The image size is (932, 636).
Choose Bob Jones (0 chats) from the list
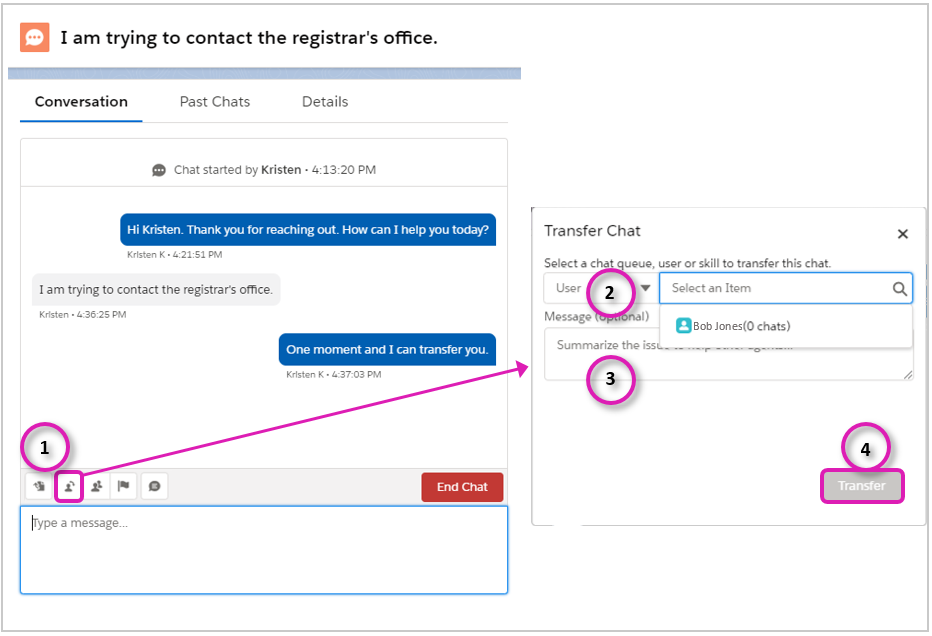(x=740, y=326)
